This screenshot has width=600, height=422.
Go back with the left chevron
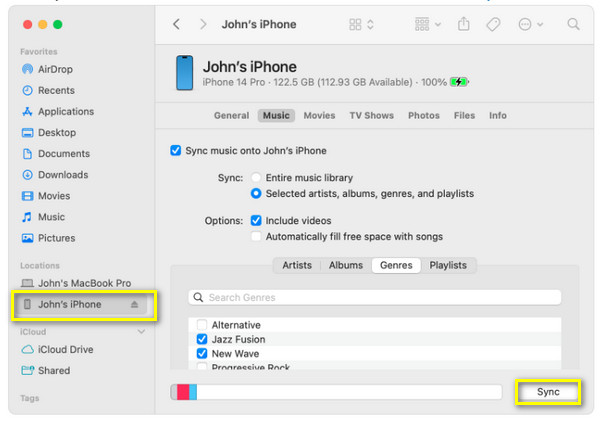(176, 24)
